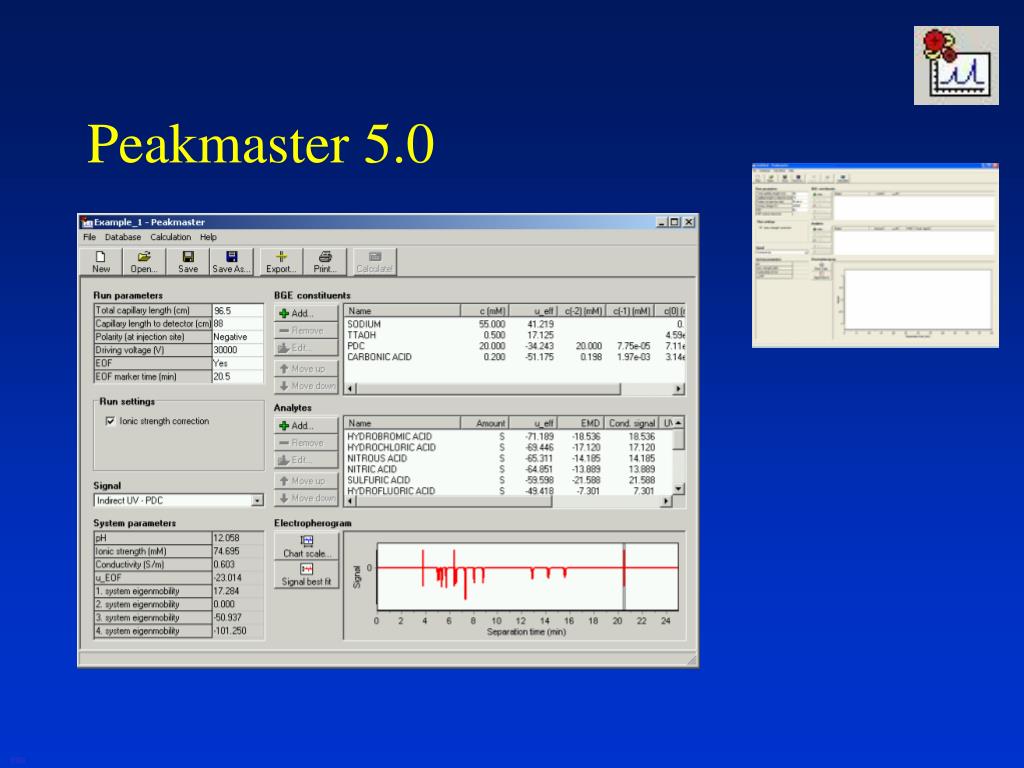1024x768 pixels.
Task: Open the Signal dropdown Indirect UV - PDC
Action: click(178, 500)
